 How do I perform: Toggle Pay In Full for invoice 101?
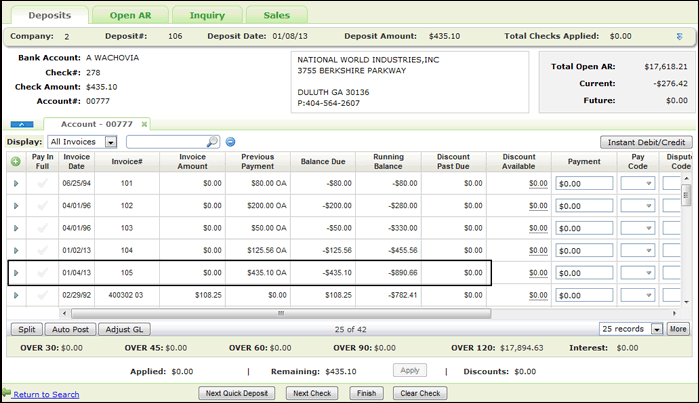(x=42, y=183)
